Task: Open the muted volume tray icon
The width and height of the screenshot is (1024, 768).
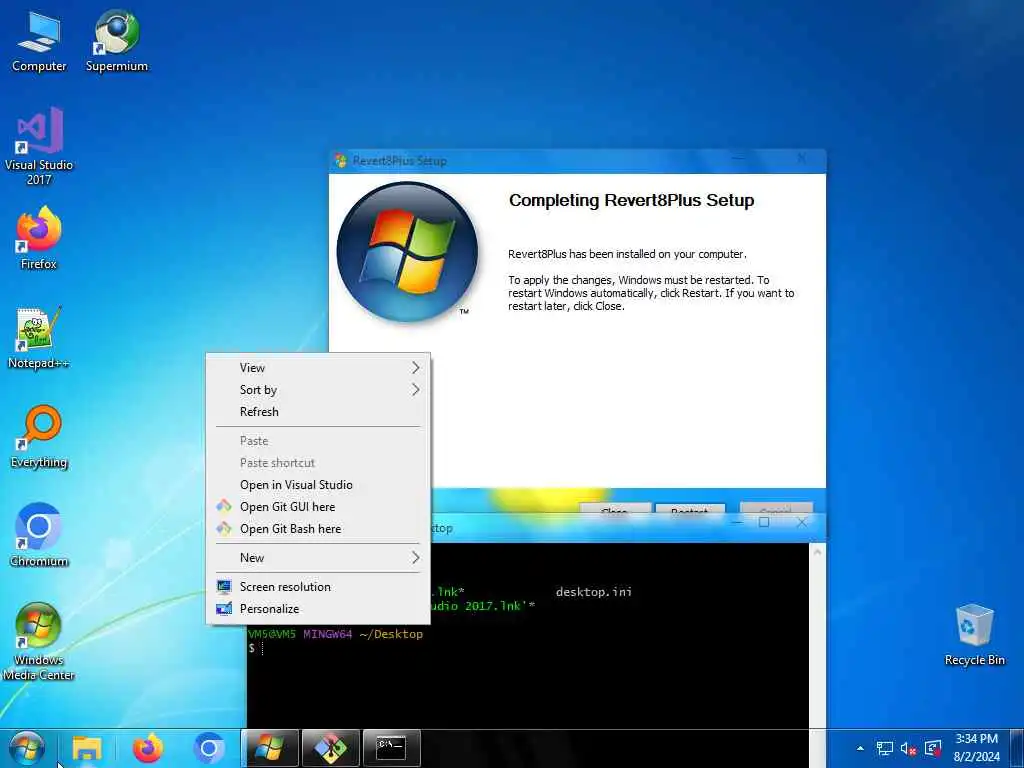Action: pos(908,748)
